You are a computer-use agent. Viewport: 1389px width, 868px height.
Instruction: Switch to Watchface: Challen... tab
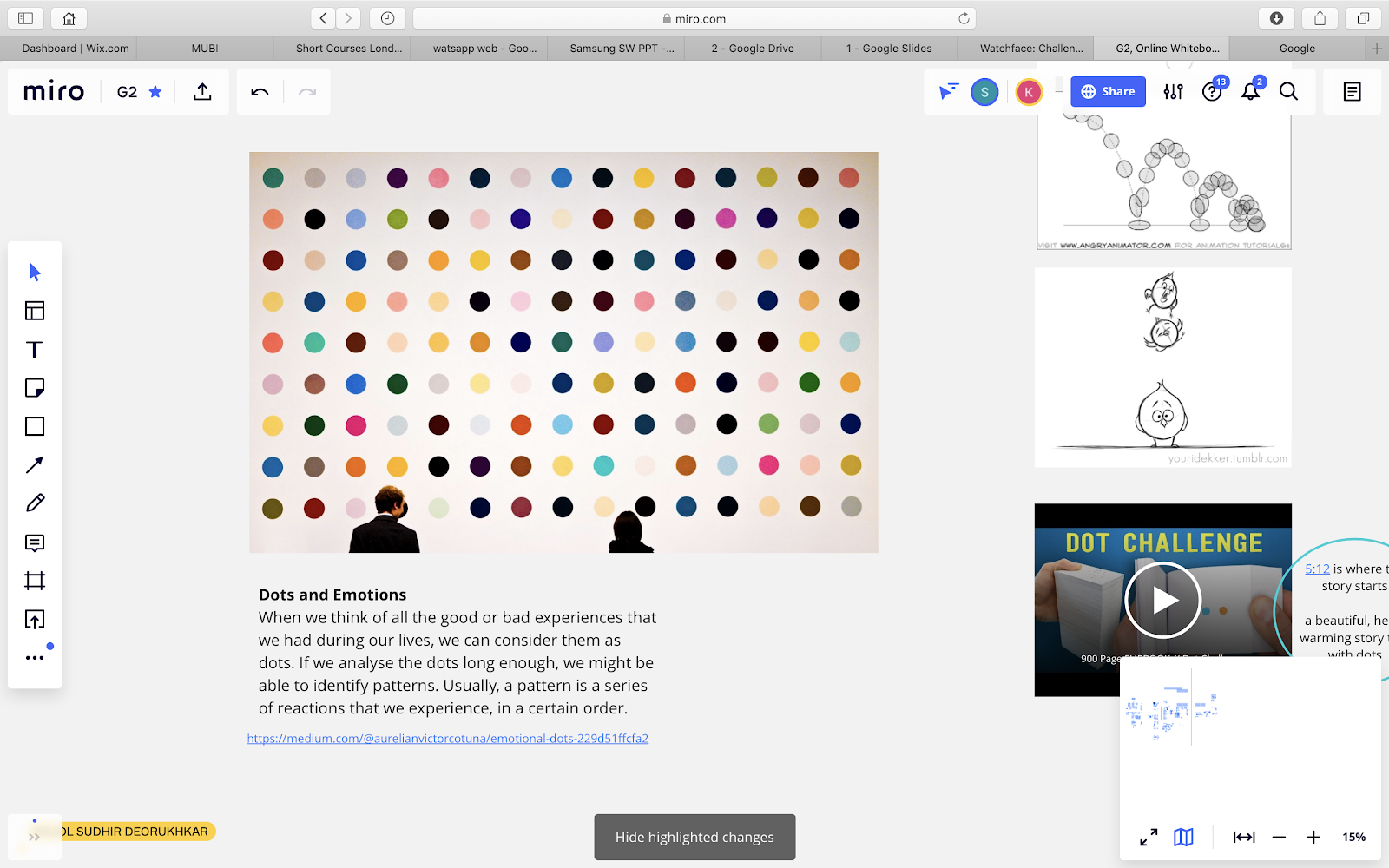coord(1031,49)
